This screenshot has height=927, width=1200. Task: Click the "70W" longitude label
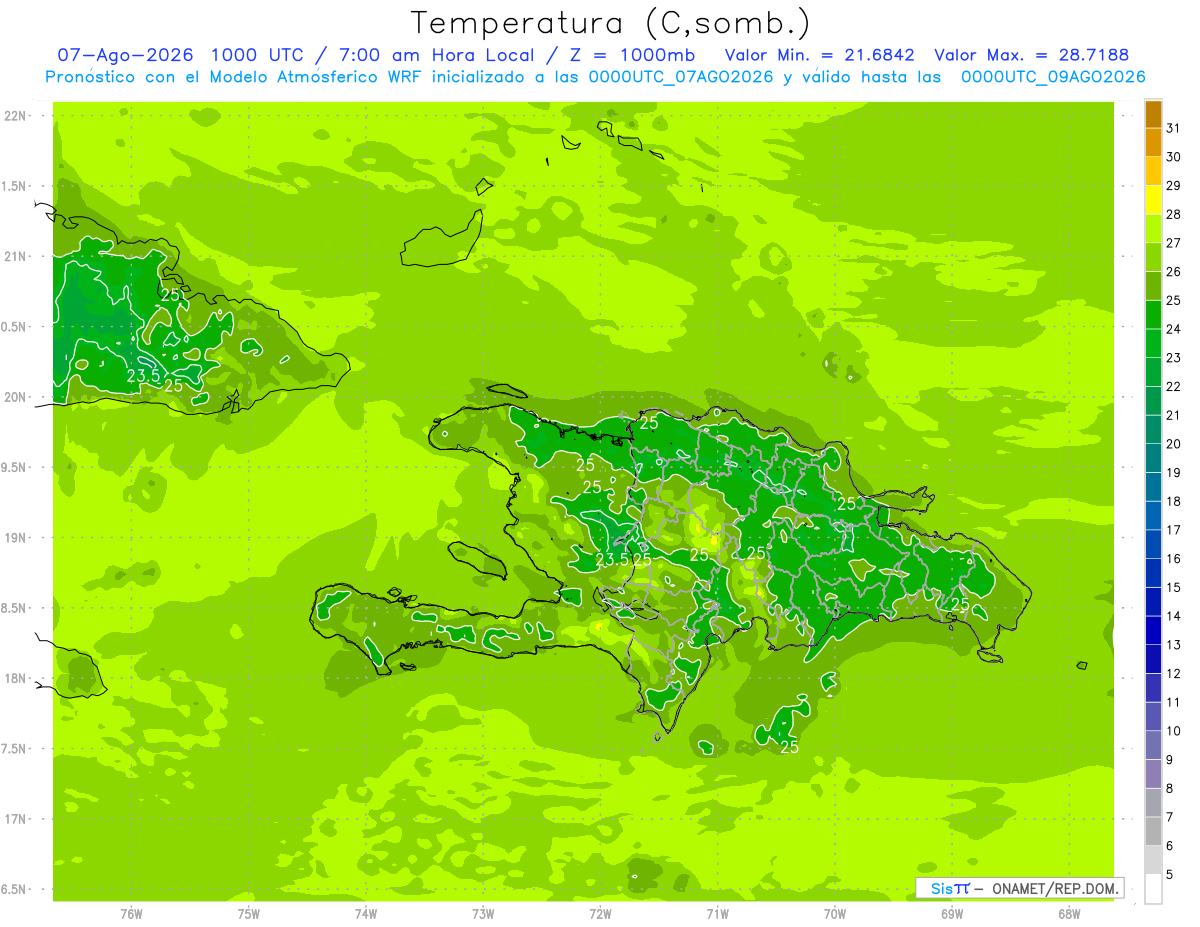[835, 914]
